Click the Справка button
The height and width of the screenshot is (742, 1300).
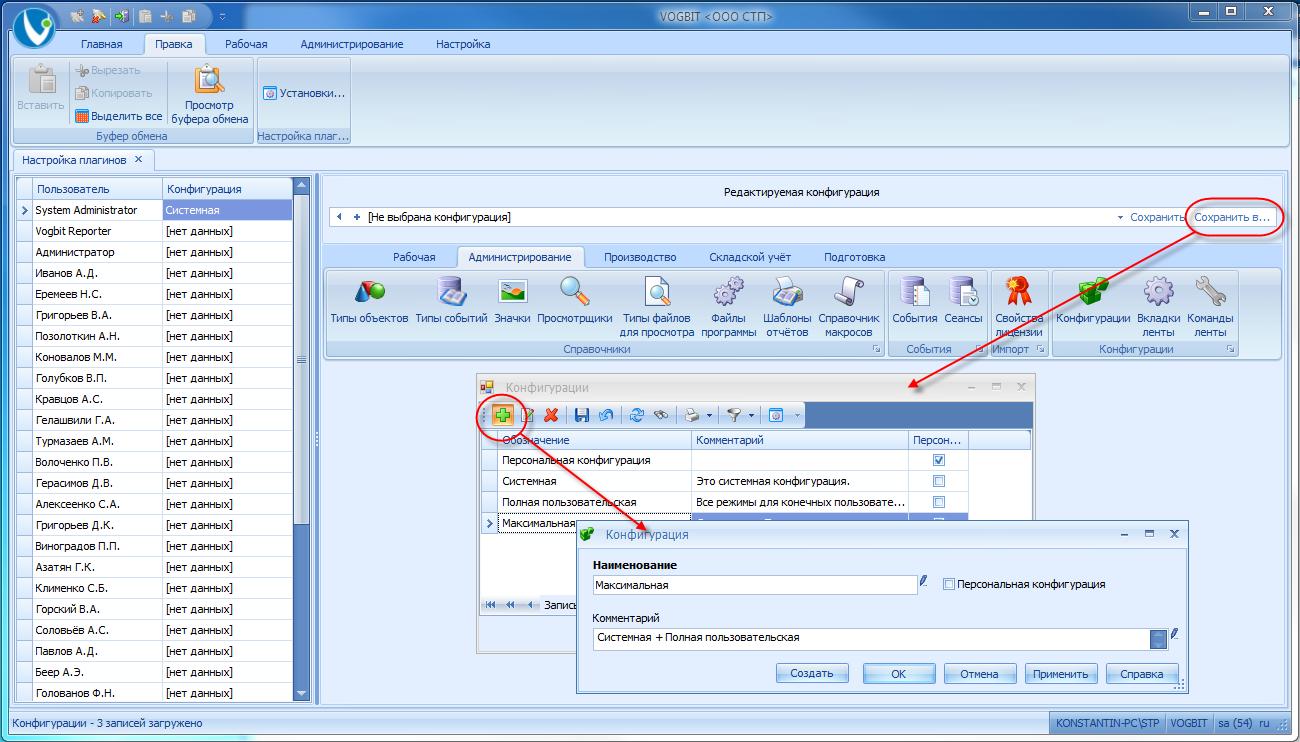coord(1142,673)
